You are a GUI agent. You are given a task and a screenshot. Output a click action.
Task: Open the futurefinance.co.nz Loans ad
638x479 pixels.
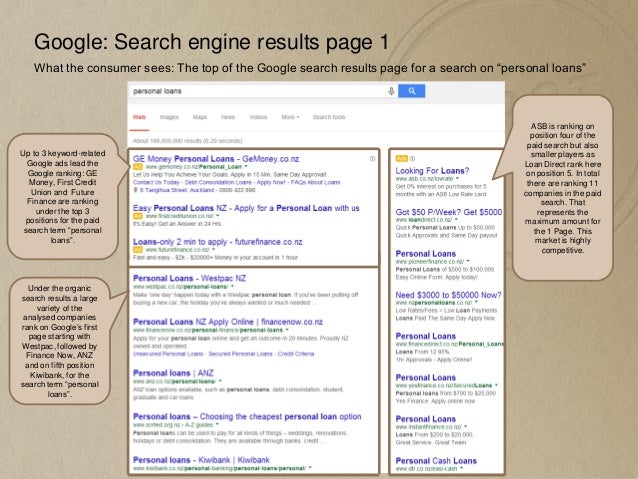click(218, 242)
